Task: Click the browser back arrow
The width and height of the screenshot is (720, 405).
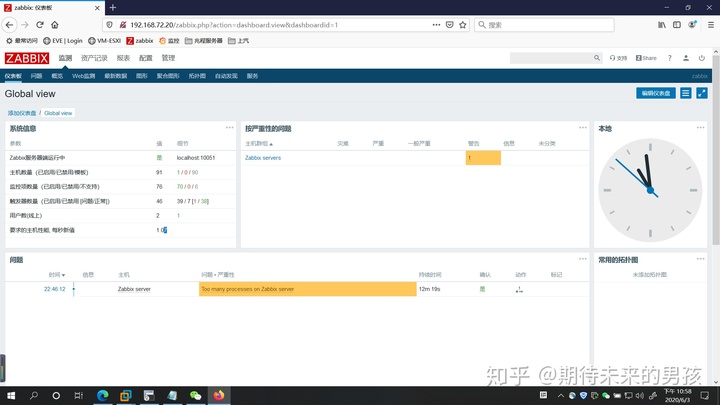Action: coord(10,25)
